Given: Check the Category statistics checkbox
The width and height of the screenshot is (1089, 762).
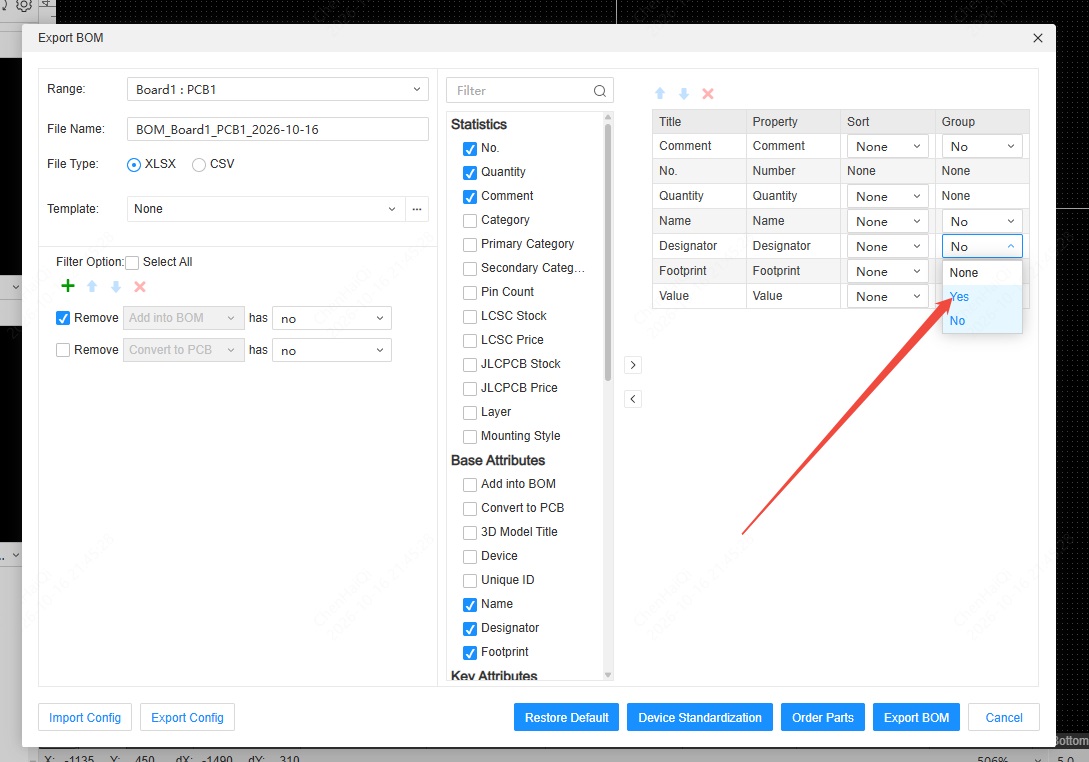Looking at the screenshot, I should coord(469,221).
